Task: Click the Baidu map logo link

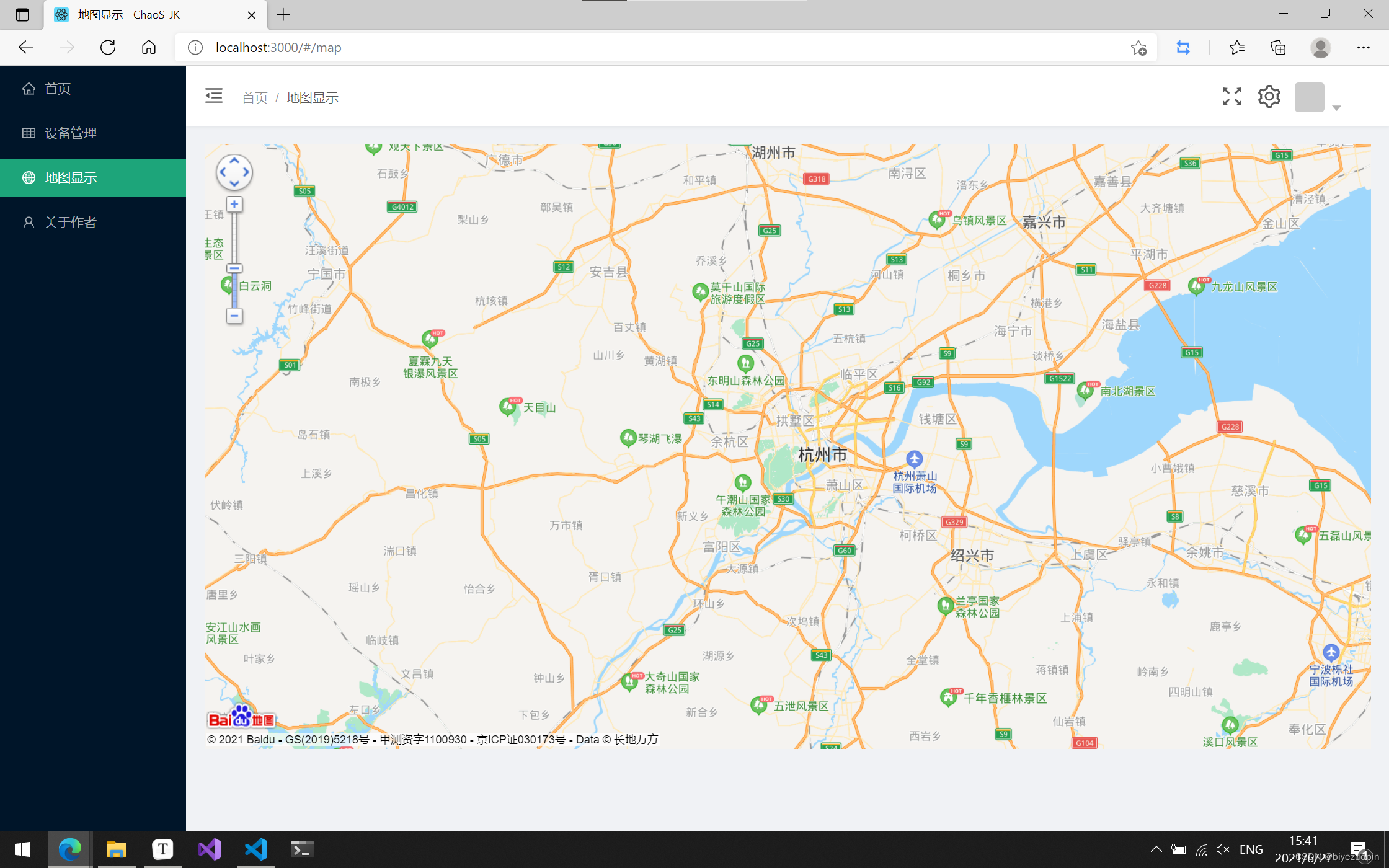Action: [241, 718]
